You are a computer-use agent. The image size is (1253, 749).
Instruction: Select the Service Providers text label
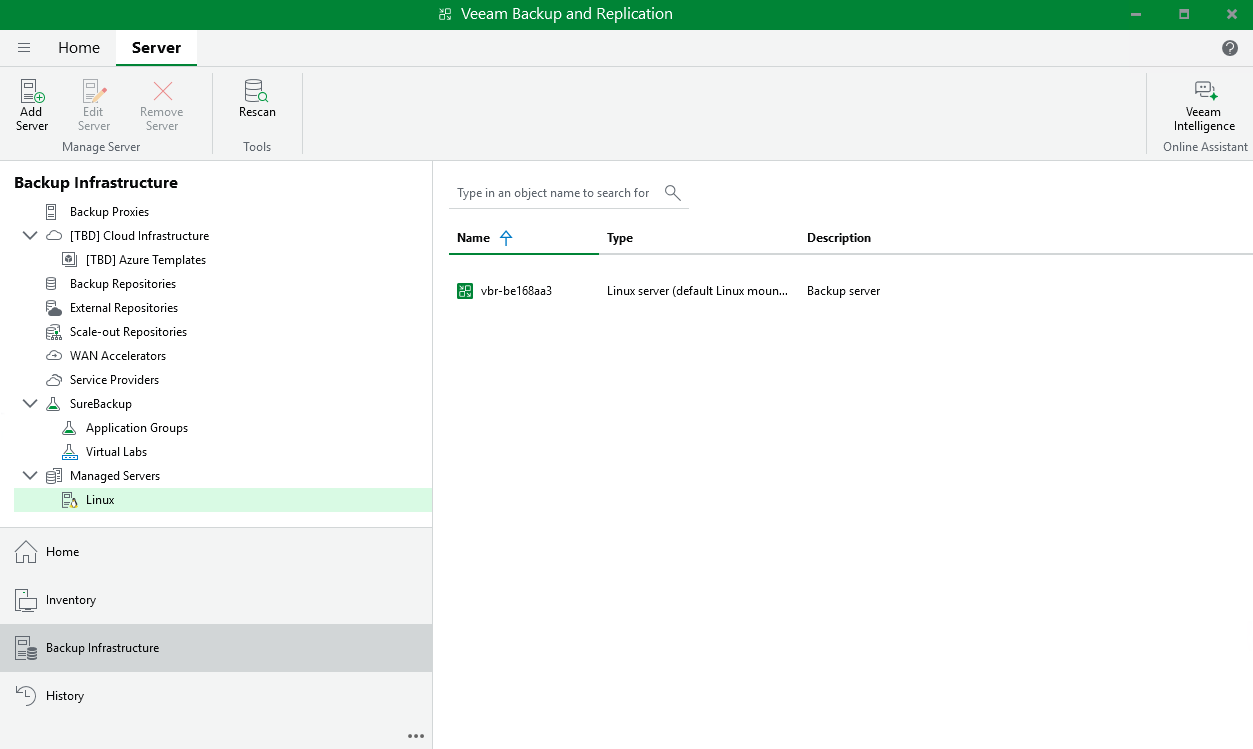pyautogui.click(x=114, y=380)
